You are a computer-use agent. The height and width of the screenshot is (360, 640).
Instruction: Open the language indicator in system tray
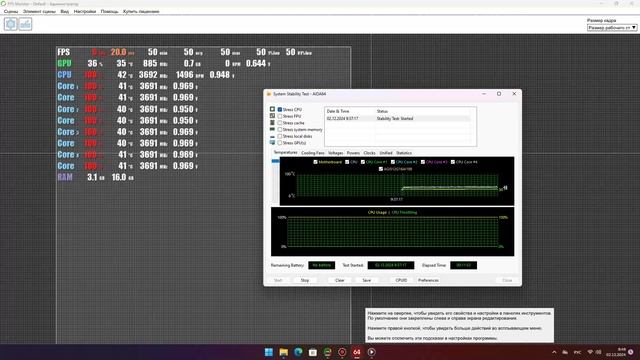(x=578, y=352)
